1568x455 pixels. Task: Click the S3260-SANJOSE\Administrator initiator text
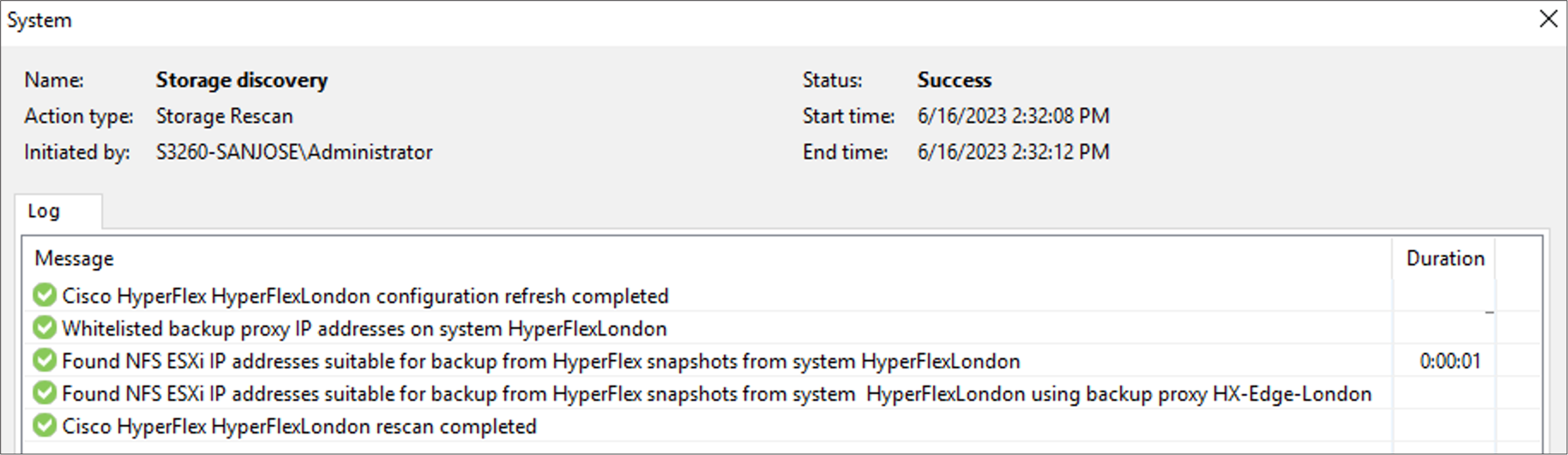294,152
